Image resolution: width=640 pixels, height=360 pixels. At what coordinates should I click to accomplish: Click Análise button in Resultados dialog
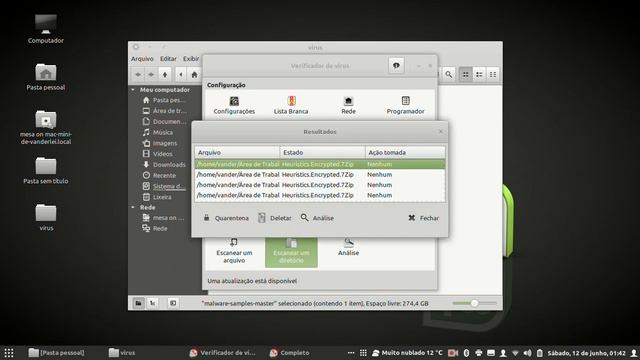(x=318, y=218)
